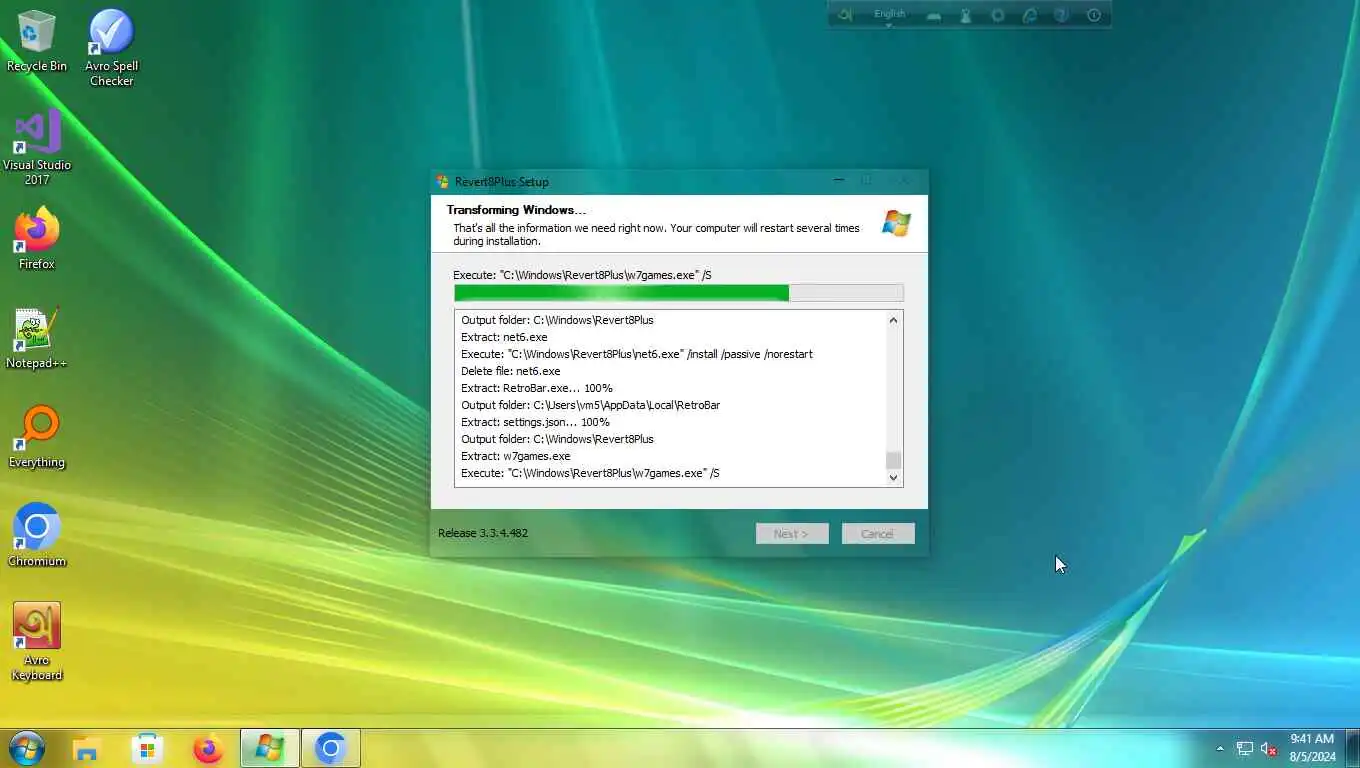Select the Avro Keyboard desktop shortcut
This screenshot has width=1360, height=768.
click(x=37, y=641)
